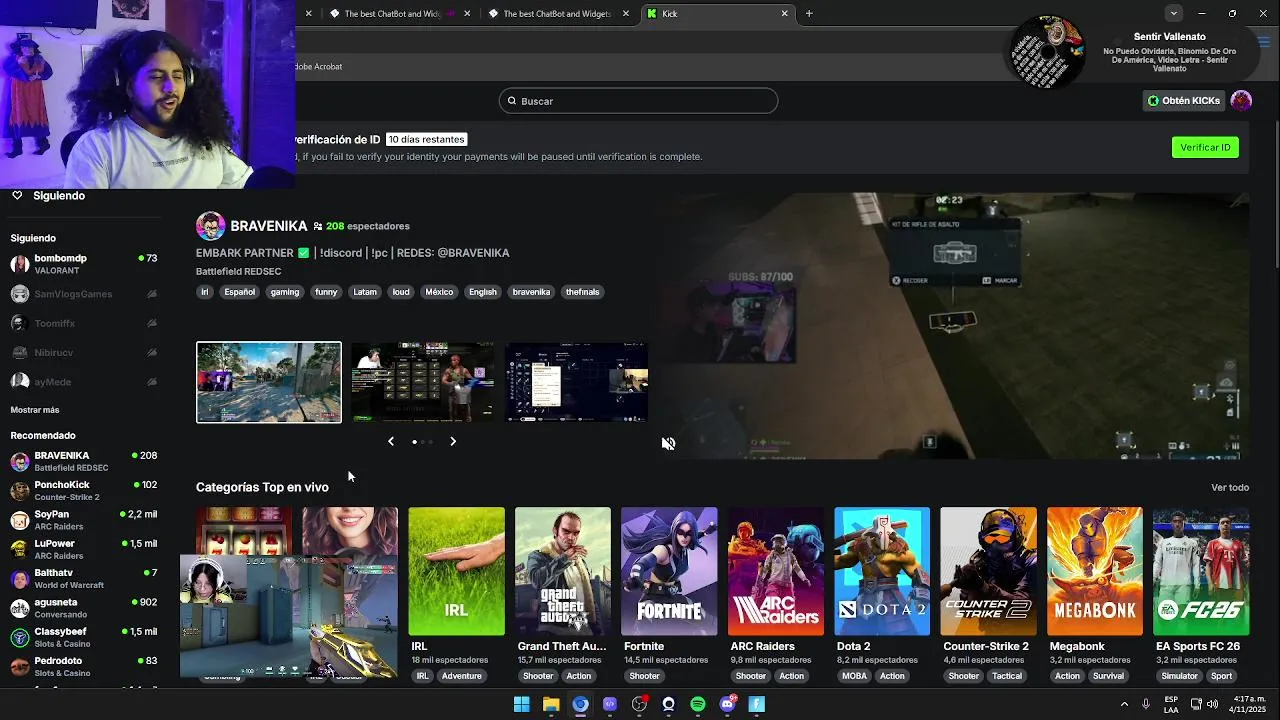This screenshot has height=720, width=1280.
Task: Unmute the featured stream preview
Action: 668,443
